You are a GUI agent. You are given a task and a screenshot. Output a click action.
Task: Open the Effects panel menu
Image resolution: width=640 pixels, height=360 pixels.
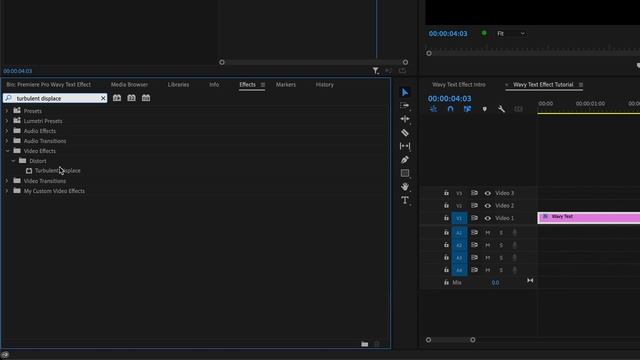pyautogui.click(x=263, y=85)
